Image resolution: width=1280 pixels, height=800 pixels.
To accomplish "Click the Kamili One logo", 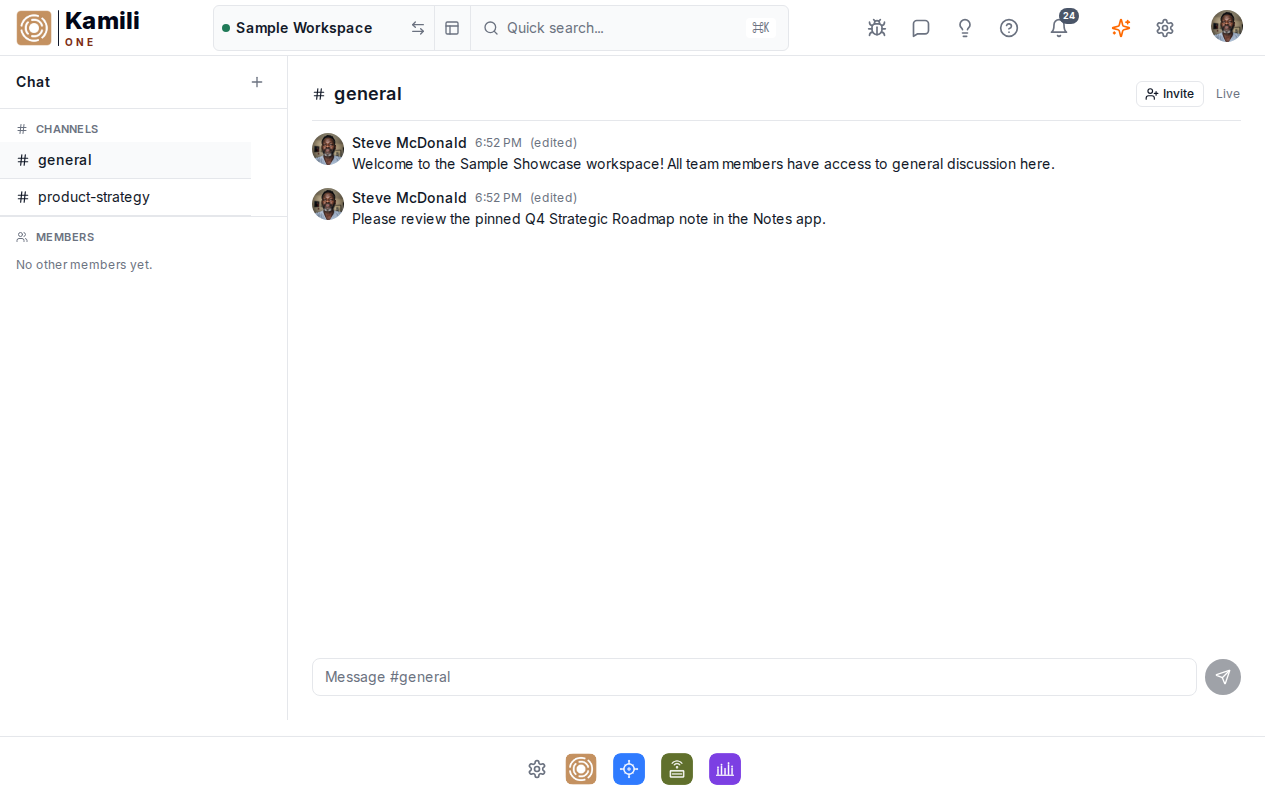I will [78, 28].
